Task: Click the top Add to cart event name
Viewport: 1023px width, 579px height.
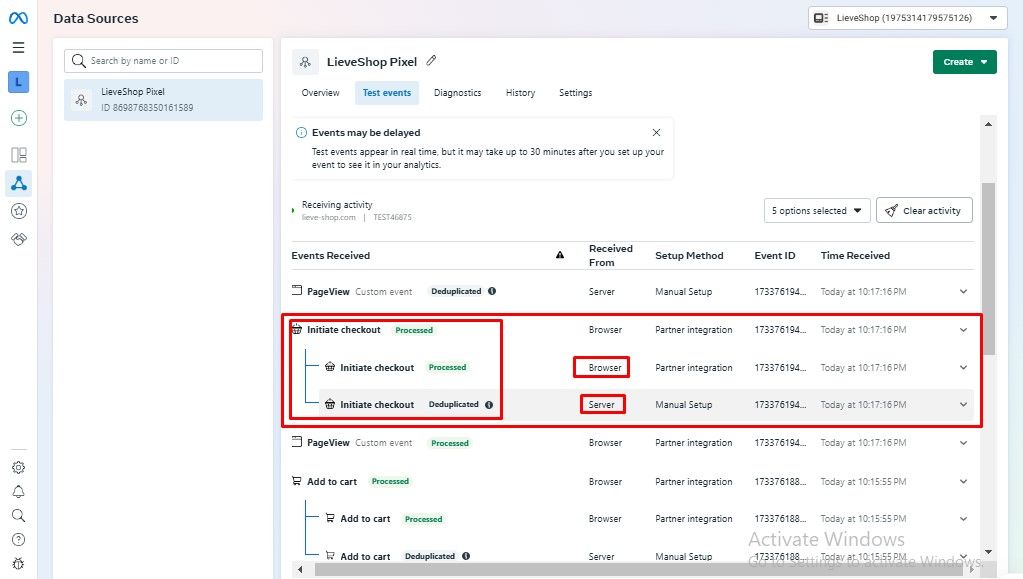Action: (x=332, y=482)
